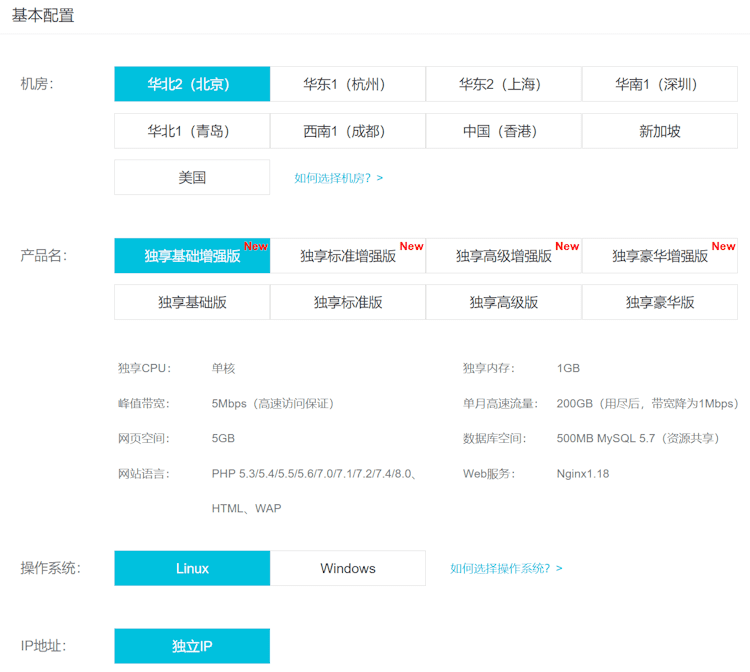The height and width of the screenshot is (672, 750).
Task: Choose 西南1（成都） region
Action: pyautogui.click(x=348, y=131)
